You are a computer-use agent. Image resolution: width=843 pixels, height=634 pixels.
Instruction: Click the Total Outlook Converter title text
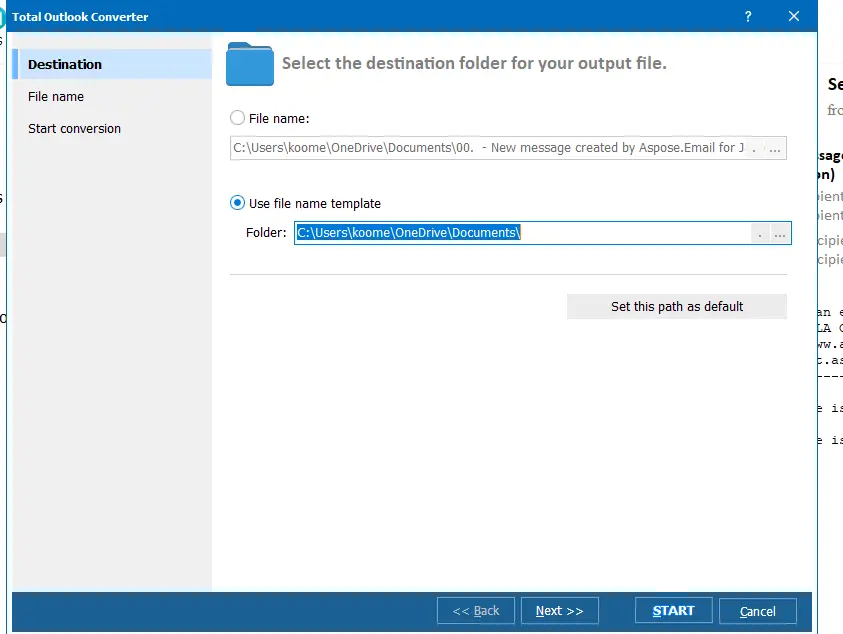coord(80,17)
